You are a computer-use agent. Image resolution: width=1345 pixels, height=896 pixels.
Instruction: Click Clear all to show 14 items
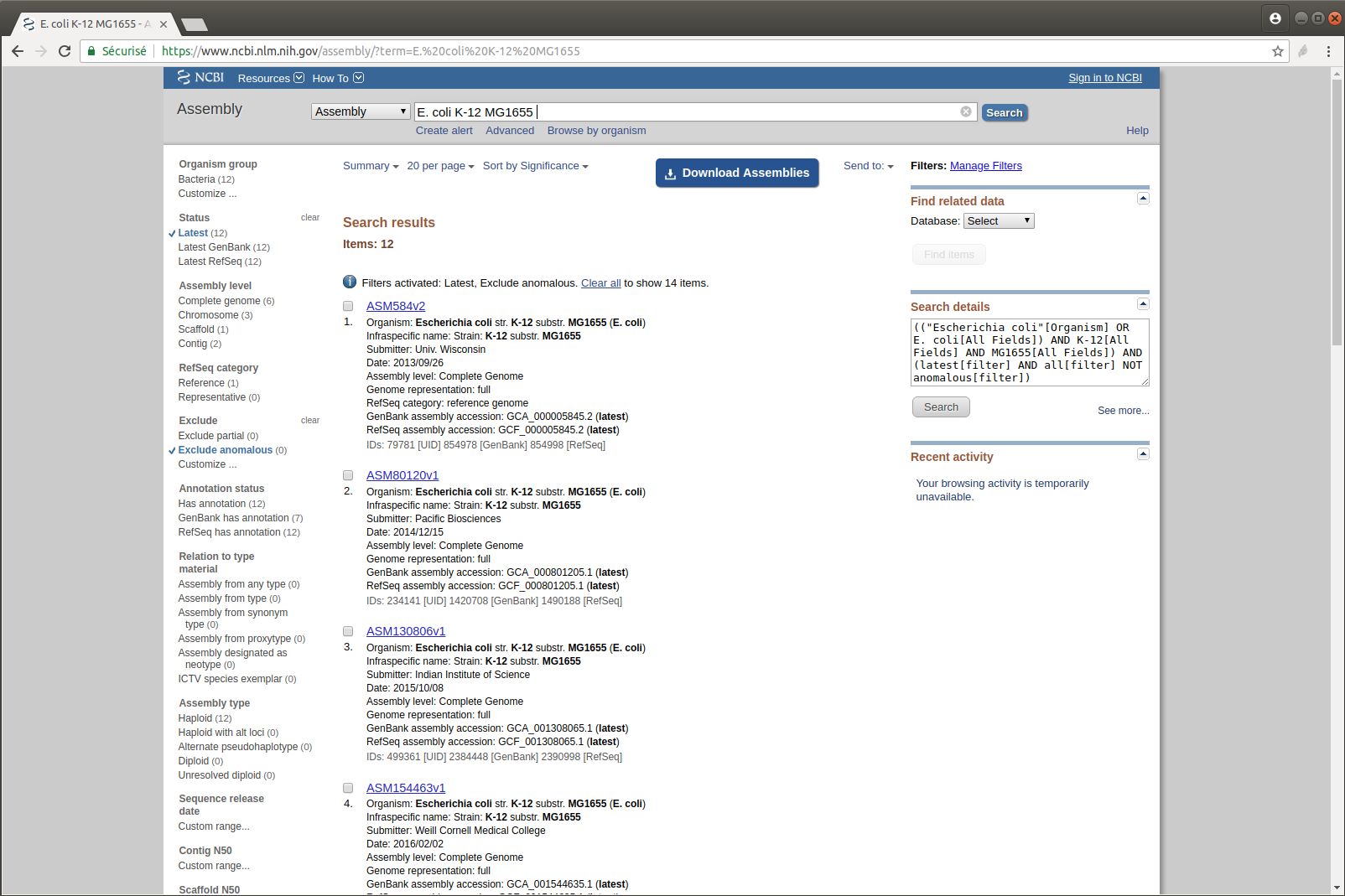coord(601,283)
